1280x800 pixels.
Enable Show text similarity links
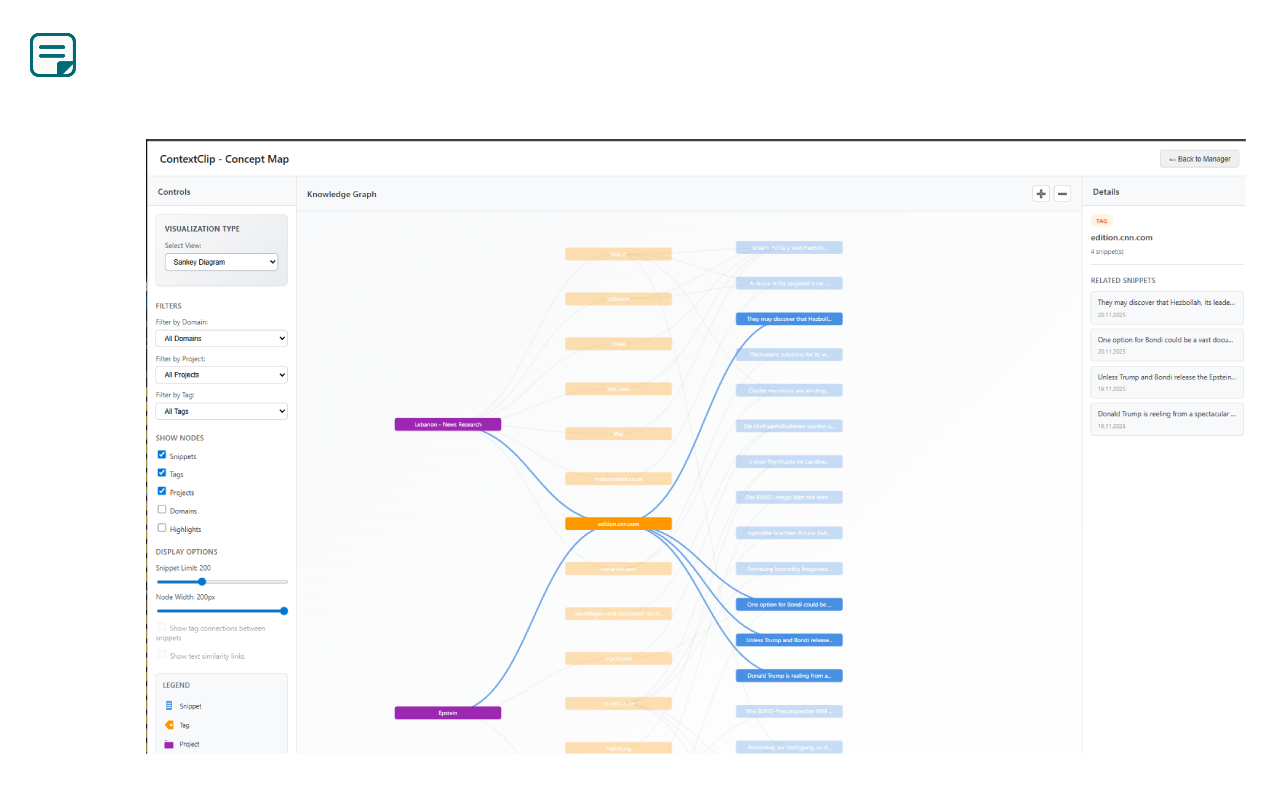pyautogui.click(x=162, y=653)
